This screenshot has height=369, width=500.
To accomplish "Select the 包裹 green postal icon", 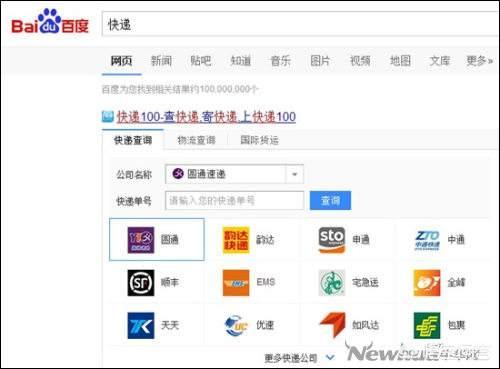I will (427, 325).
